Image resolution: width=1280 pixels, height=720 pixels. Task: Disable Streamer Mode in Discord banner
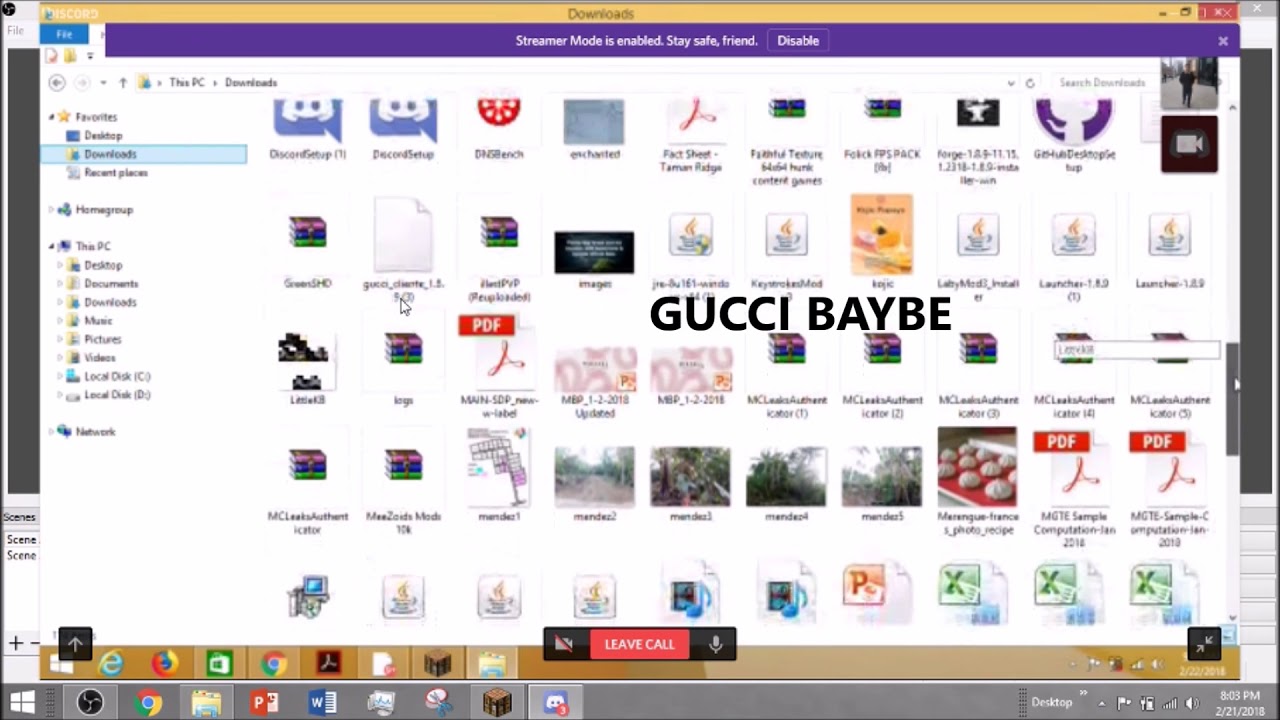pyautogui.click(x=798, y=41)
